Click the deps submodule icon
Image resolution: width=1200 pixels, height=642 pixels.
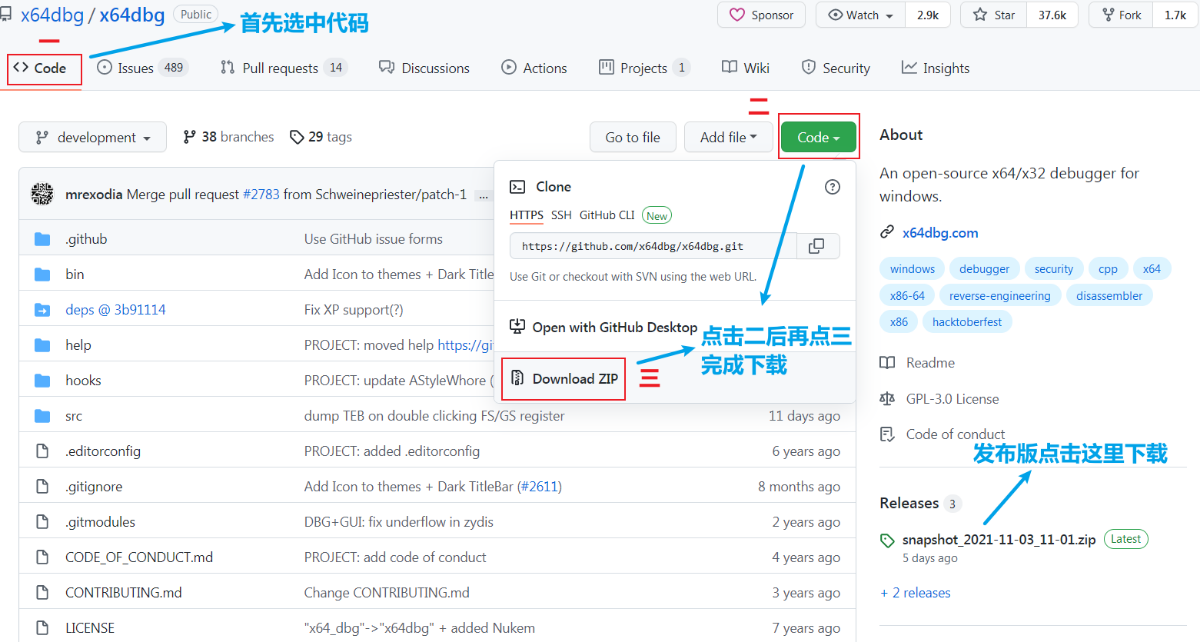42,310
